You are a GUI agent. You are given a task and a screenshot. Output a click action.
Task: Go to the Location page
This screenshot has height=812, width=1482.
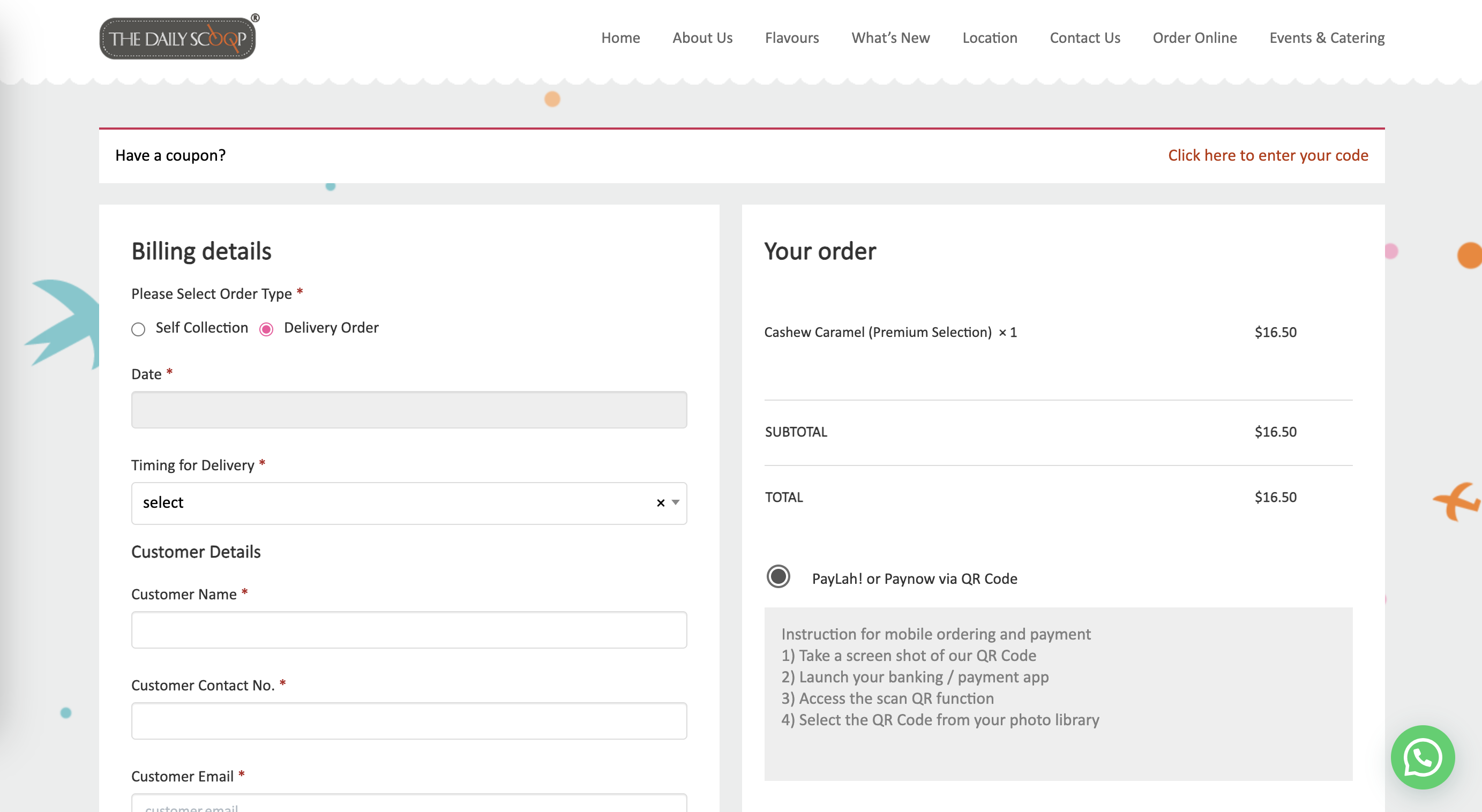(990, 38)
